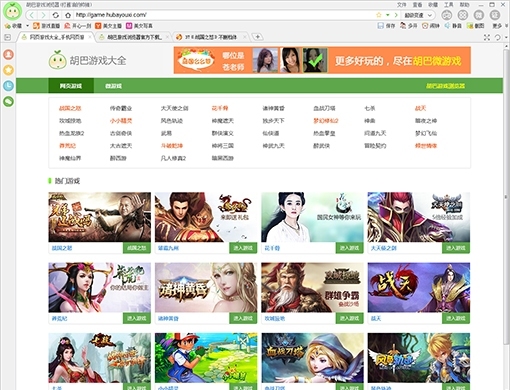Click the bookmark star in address bar
Screen dimensions: 510x390
tap(379, 15)
